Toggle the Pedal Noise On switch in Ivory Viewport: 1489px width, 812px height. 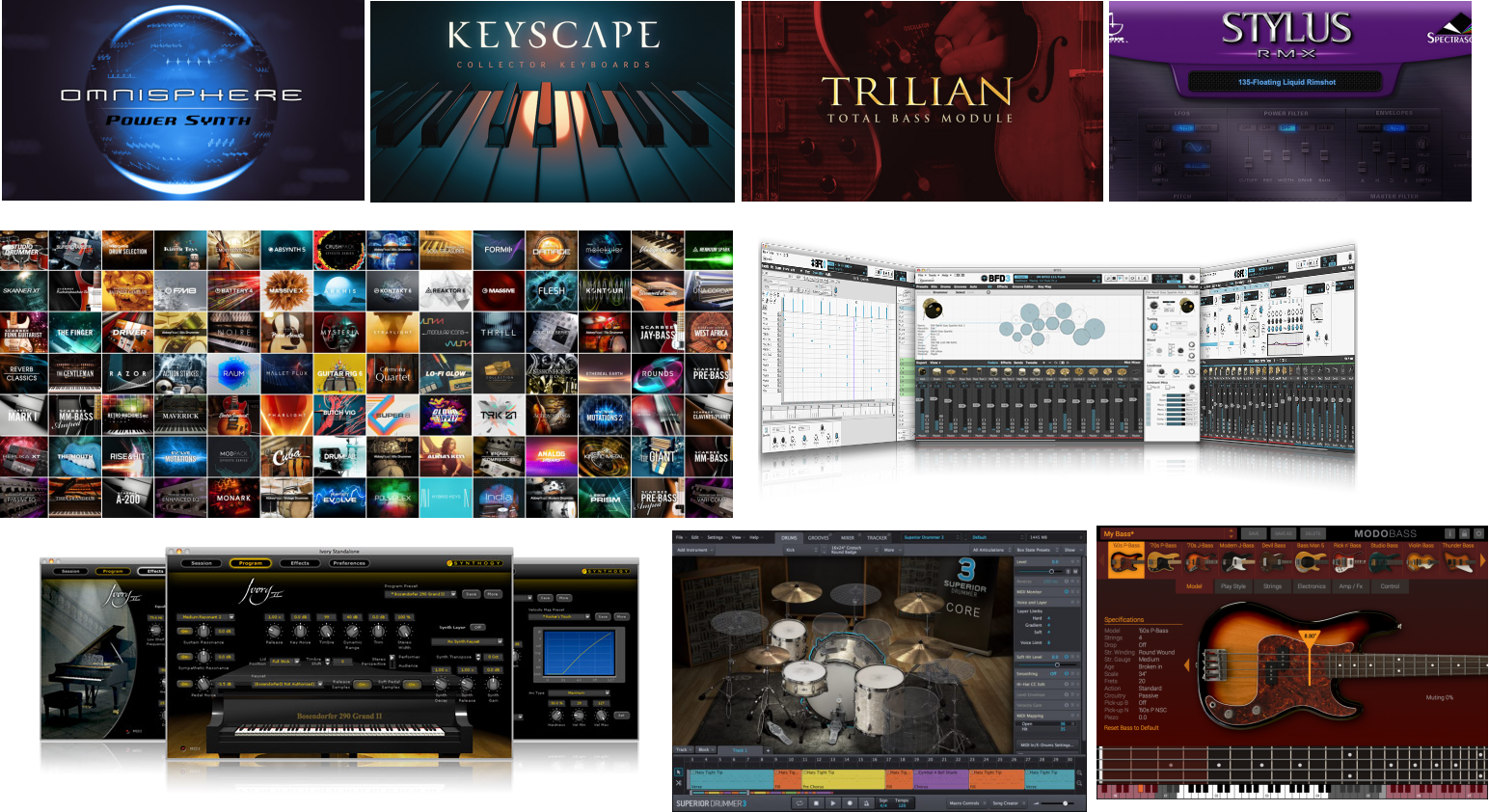pos(185,684)
